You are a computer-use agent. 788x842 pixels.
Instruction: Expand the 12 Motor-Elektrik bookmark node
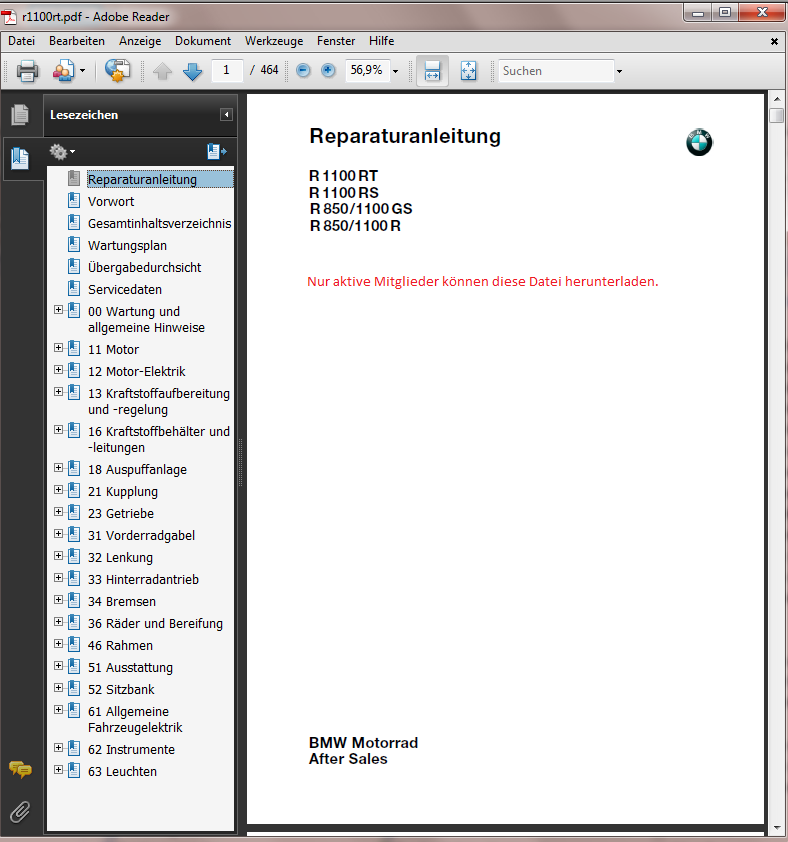pos(59,370)
